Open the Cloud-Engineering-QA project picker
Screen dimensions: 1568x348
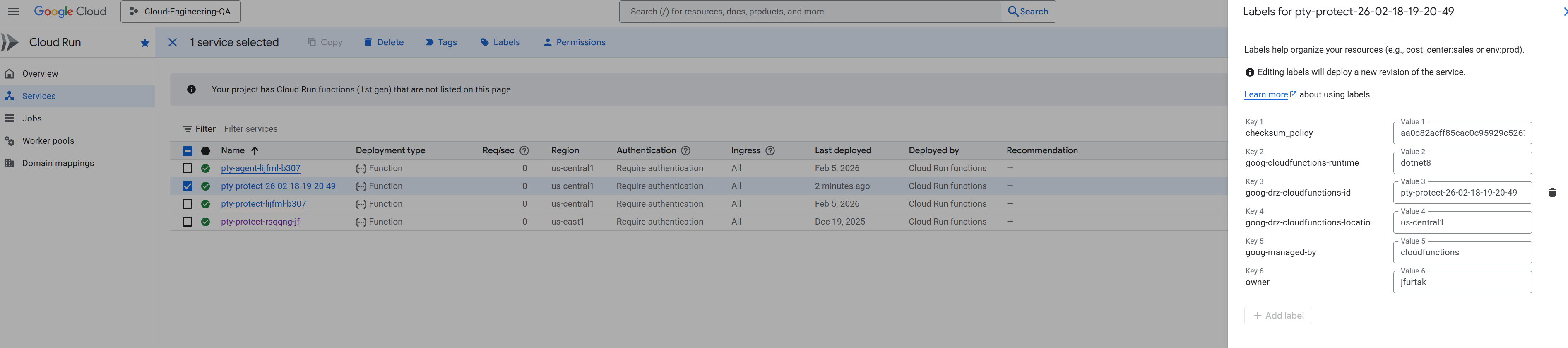pos(180,12)
